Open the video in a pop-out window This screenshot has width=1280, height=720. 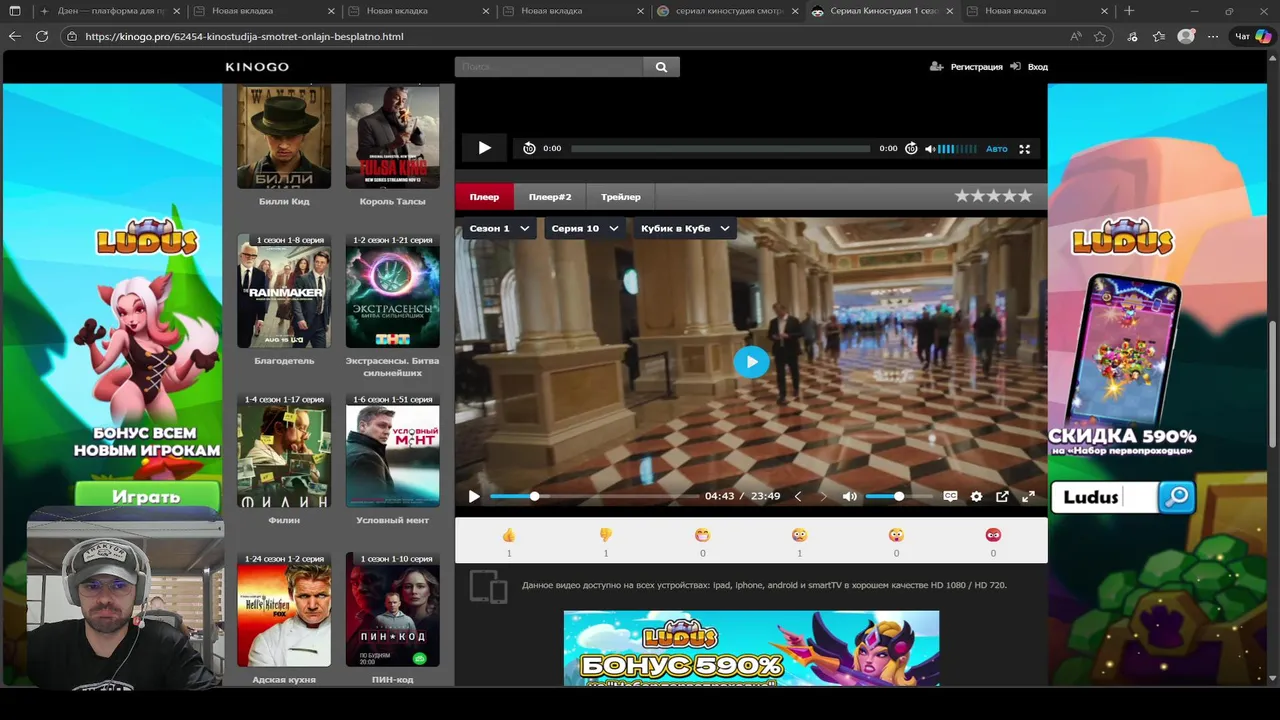[1002, 496]
